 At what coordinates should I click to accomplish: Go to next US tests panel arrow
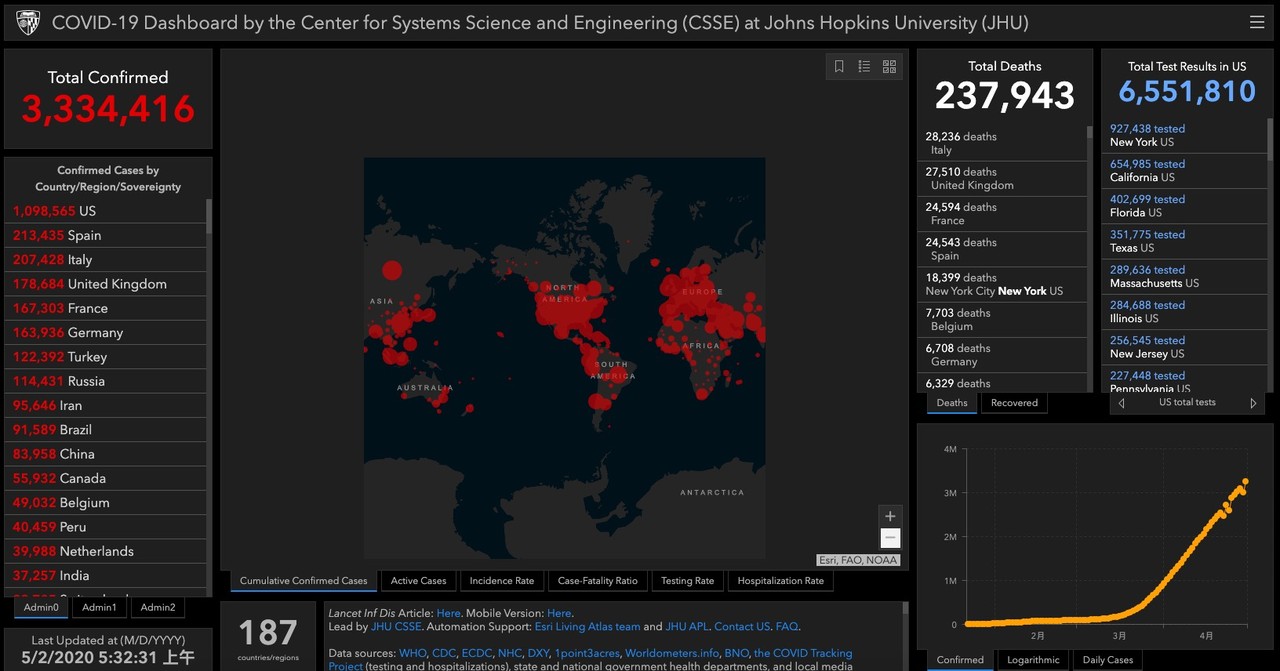[x=1253, y=403]
